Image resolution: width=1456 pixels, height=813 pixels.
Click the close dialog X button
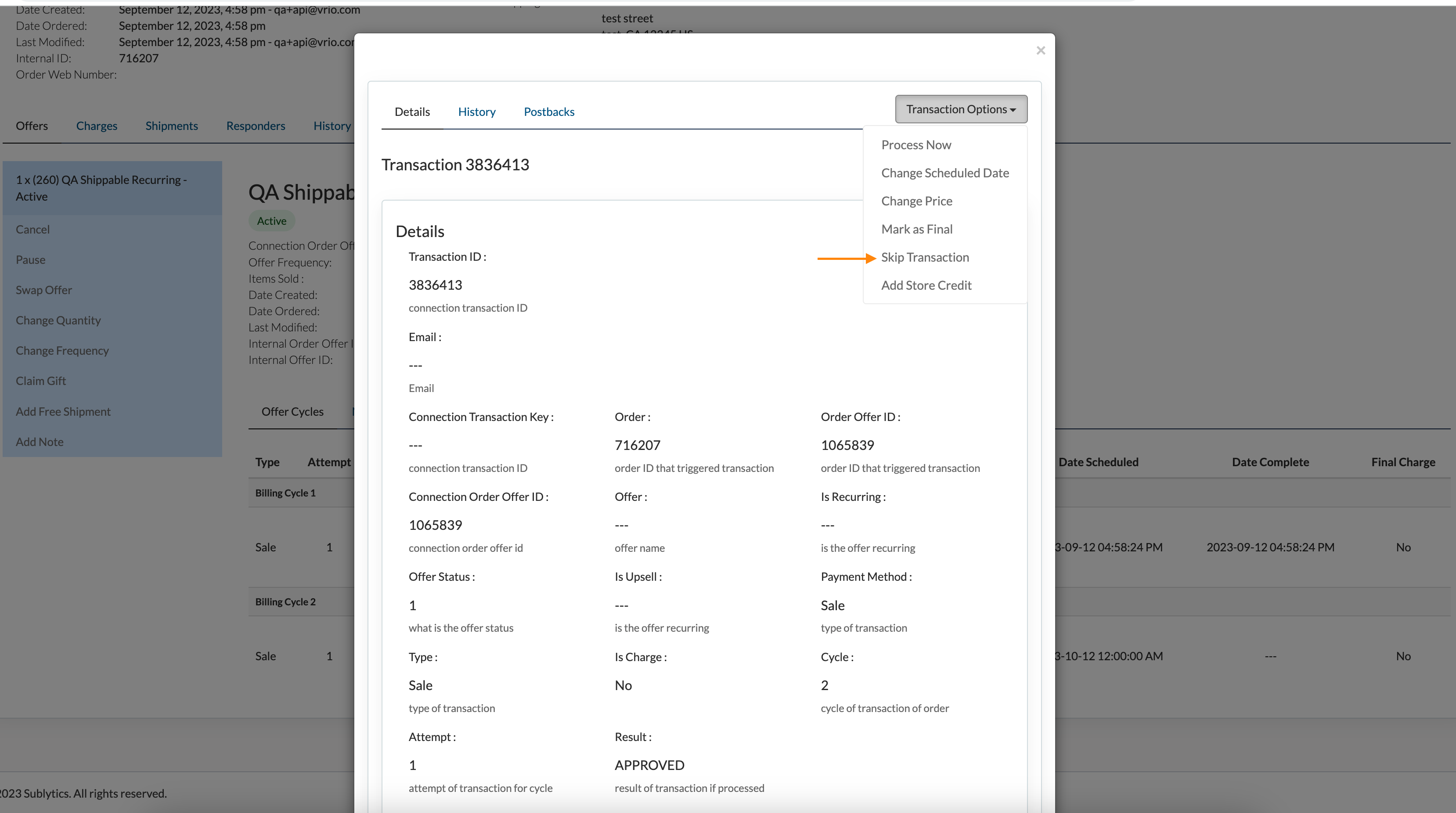click(1040, 49)
